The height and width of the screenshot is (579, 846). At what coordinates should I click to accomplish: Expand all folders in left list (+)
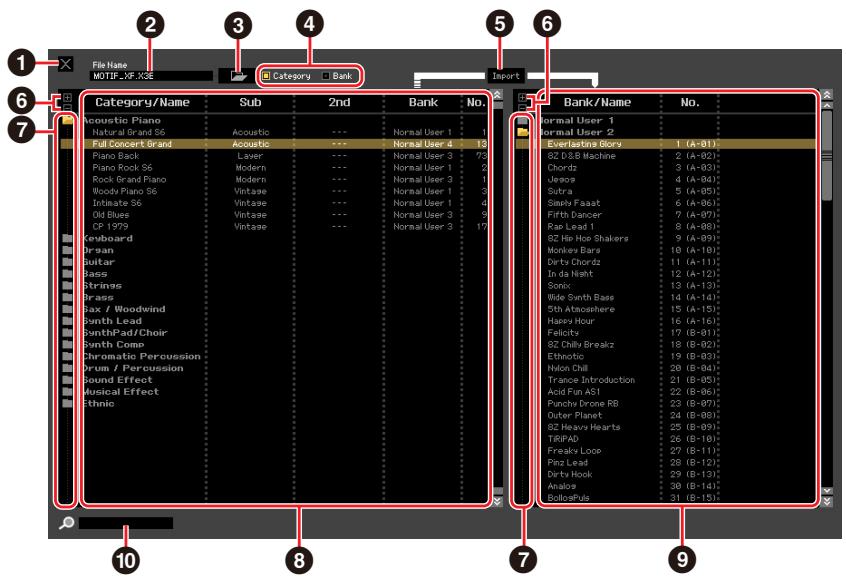(67, 98)
